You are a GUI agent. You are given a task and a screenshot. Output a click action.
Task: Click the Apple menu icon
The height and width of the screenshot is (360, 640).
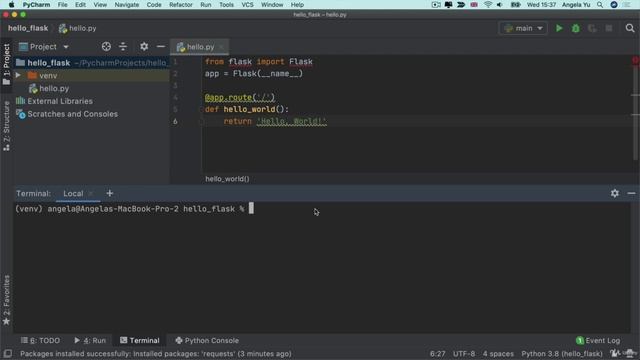pos(11,5)
